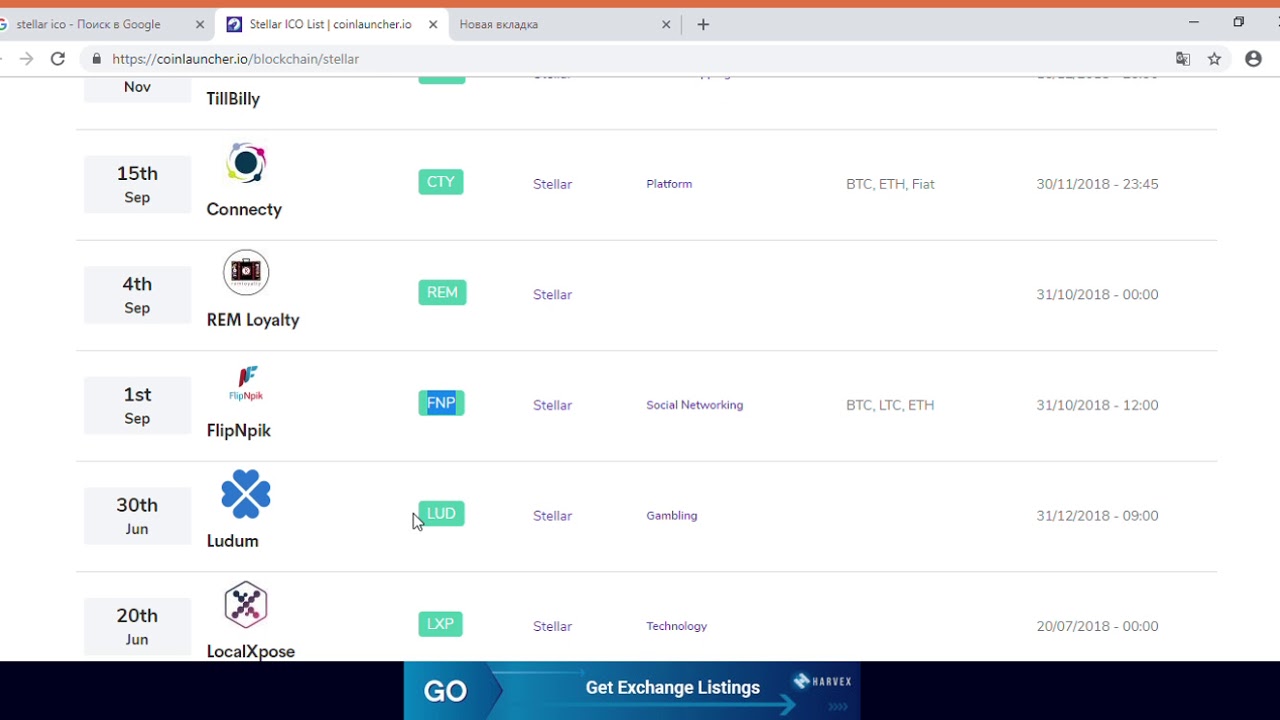Click the LUD token badge
The image size is (1280, 720).
(441, 513)
